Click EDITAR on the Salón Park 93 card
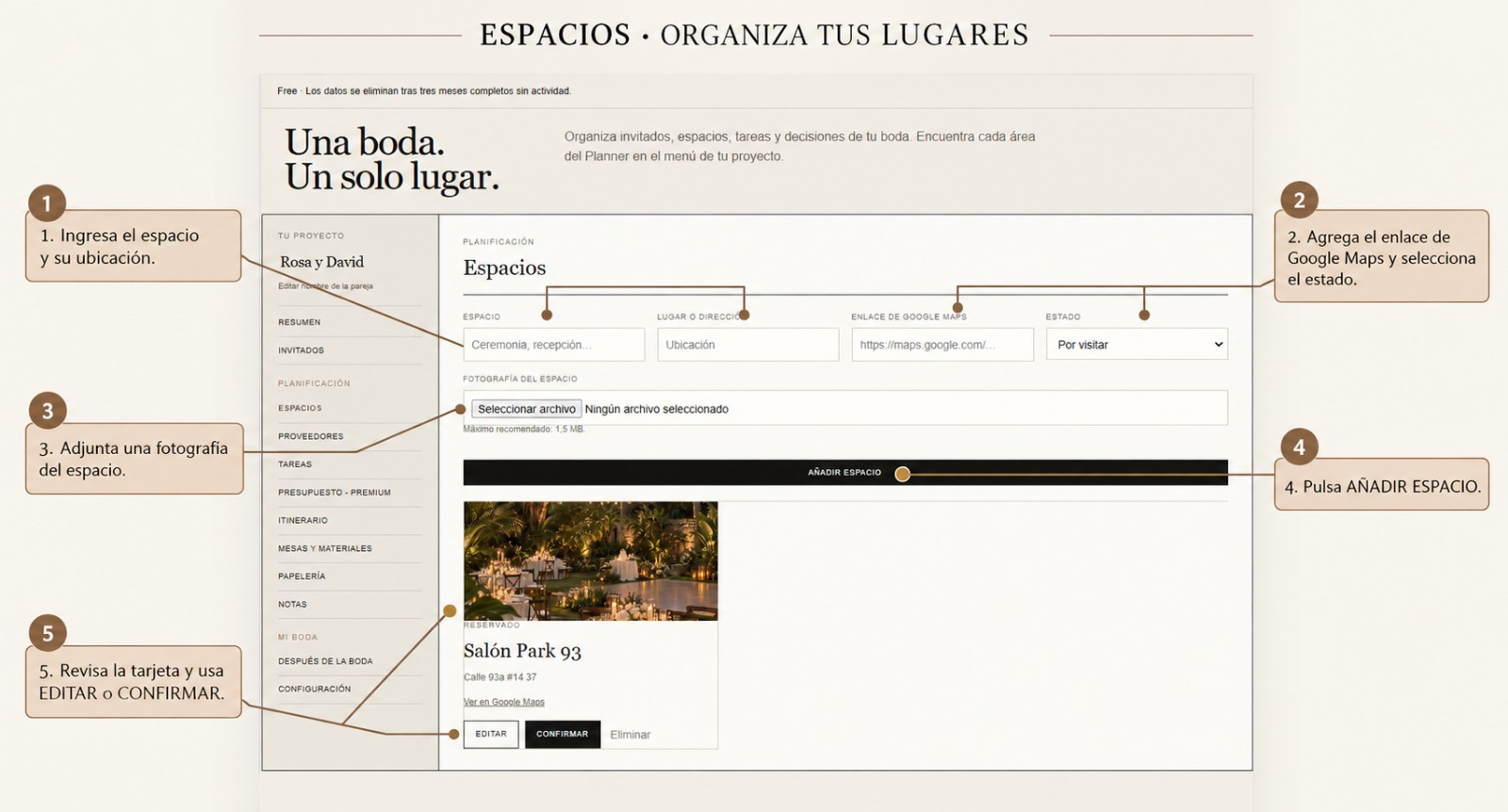 [491, 734]
